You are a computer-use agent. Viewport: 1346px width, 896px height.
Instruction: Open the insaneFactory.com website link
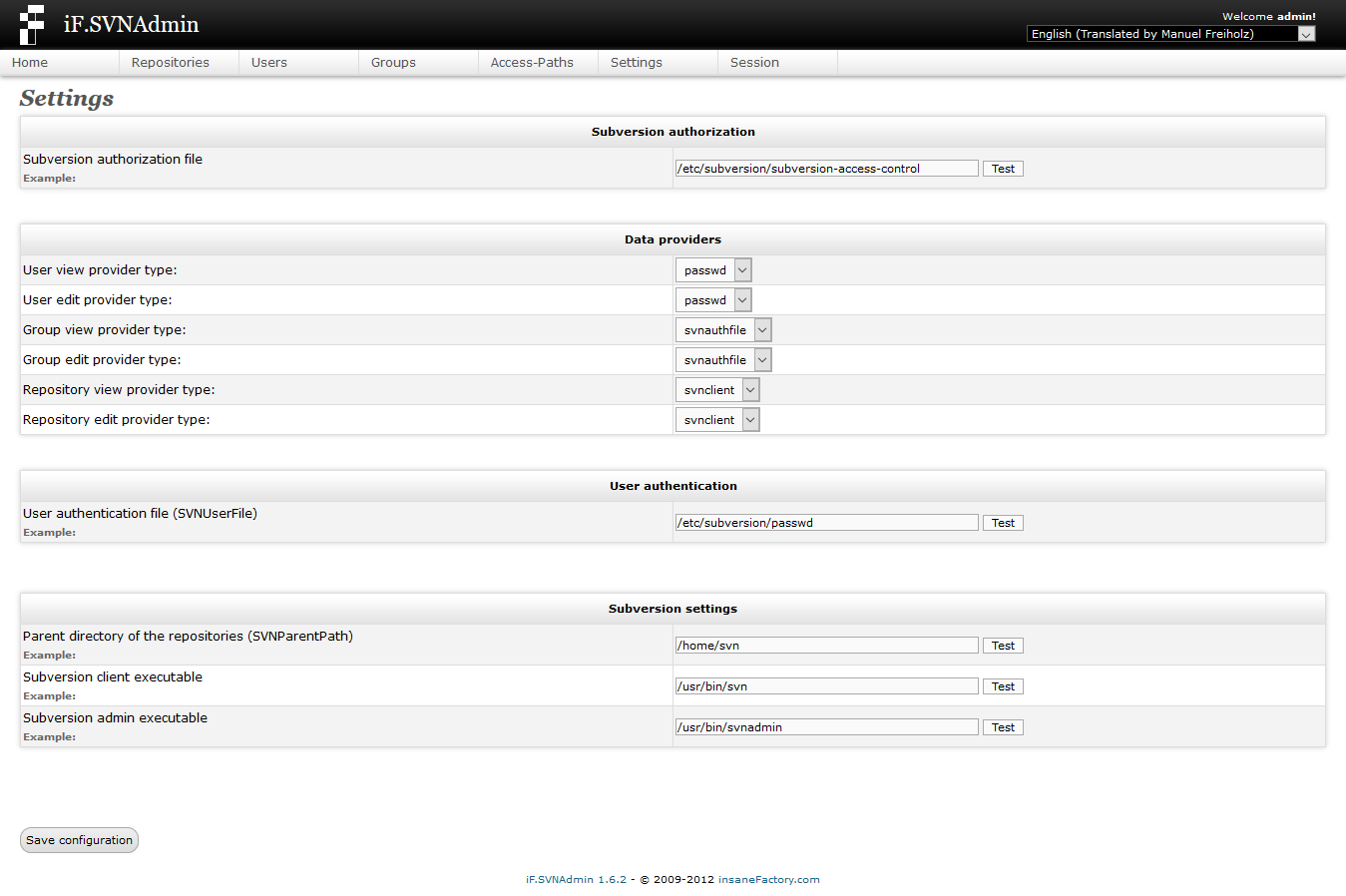coord(768,879)
